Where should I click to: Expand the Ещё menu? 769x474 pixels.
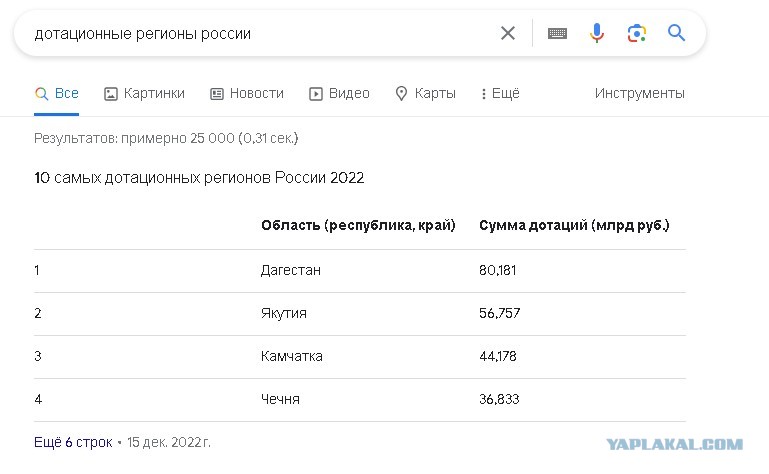[500, 93]
